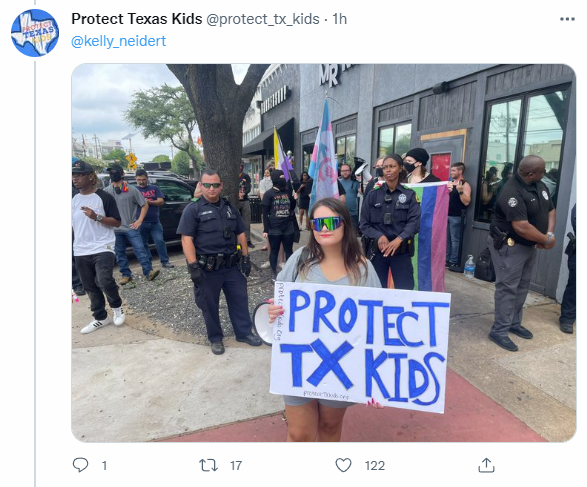The image size is (587, 487).
Task: Click the retweet arrows icon
Action: coord(208,465)
